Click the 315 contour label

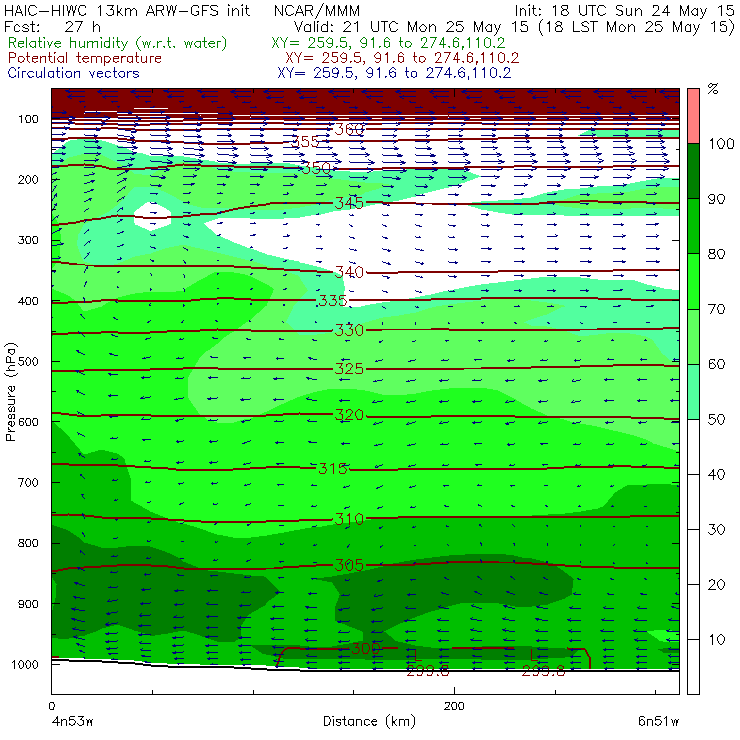tap(333, 469)
